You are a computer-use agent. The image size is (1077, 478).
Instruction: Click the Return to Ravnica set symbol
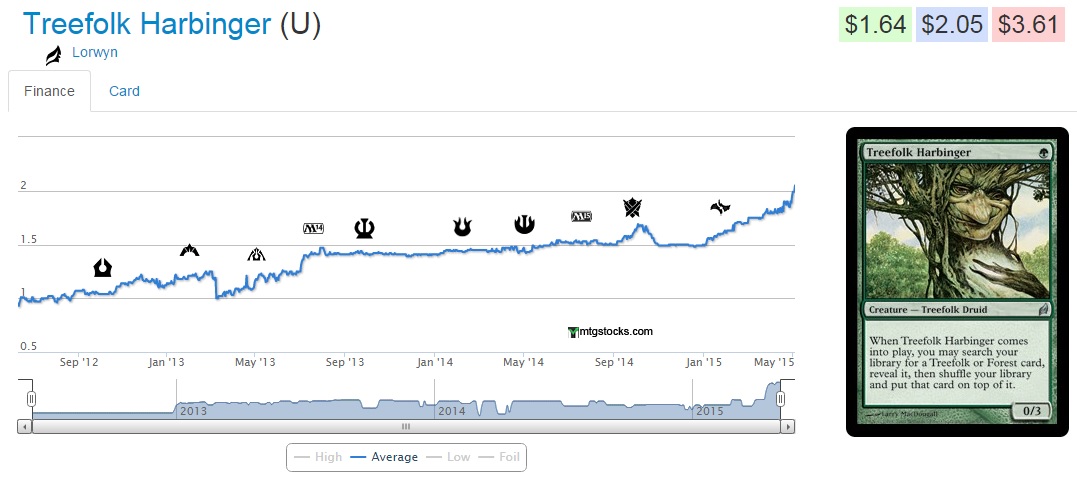103,267
